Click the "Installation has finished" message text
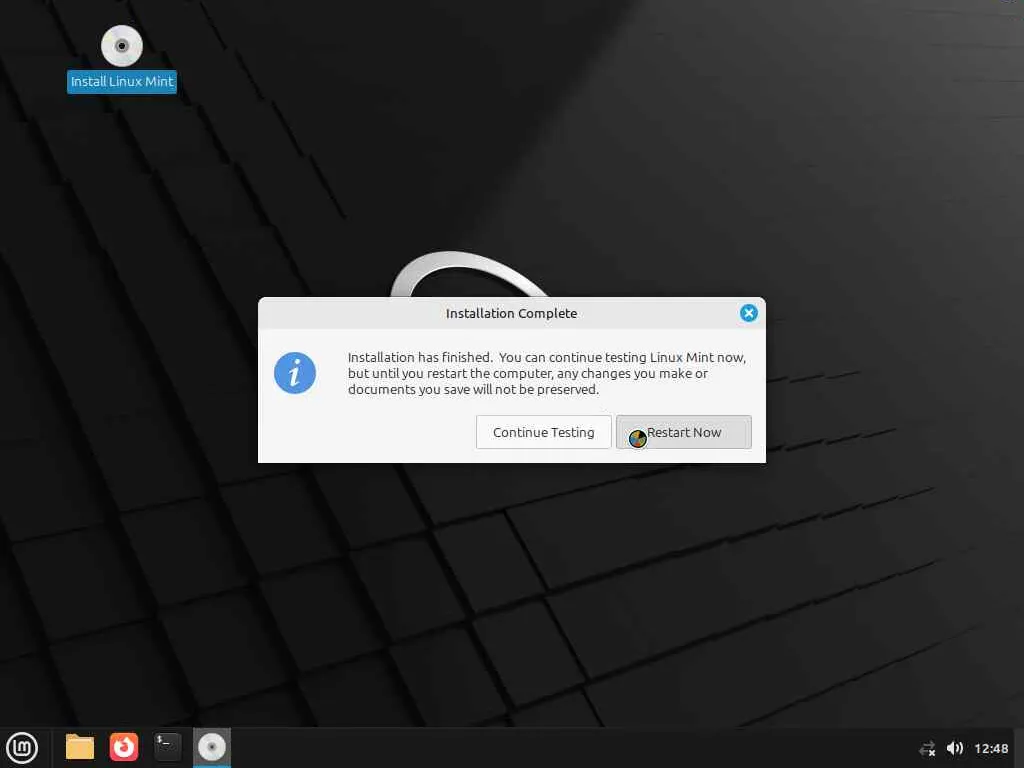The width and height of the screenshot is (1024, 768). click(x=547, y=374)
